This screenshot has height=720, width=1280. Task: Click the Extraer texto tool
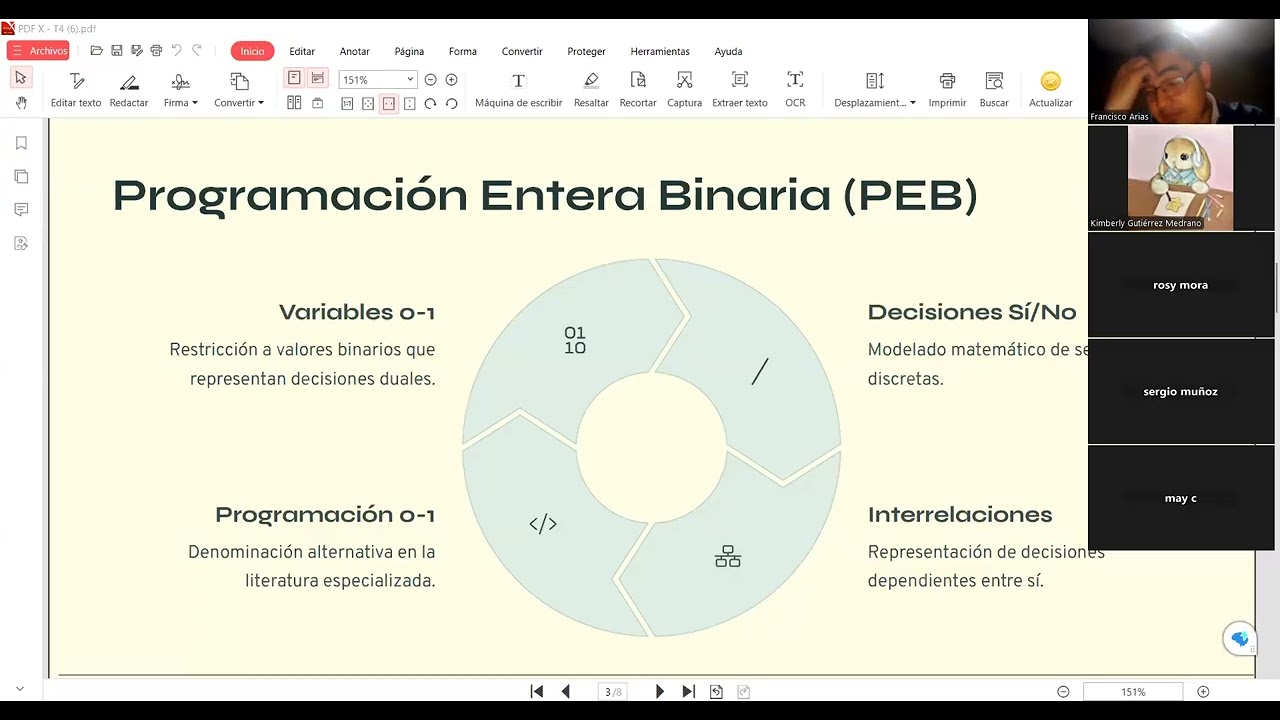click(x=740, y=90)
